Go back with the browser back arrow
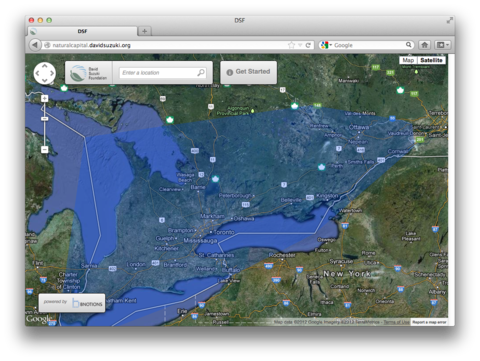 click(34, 45)
